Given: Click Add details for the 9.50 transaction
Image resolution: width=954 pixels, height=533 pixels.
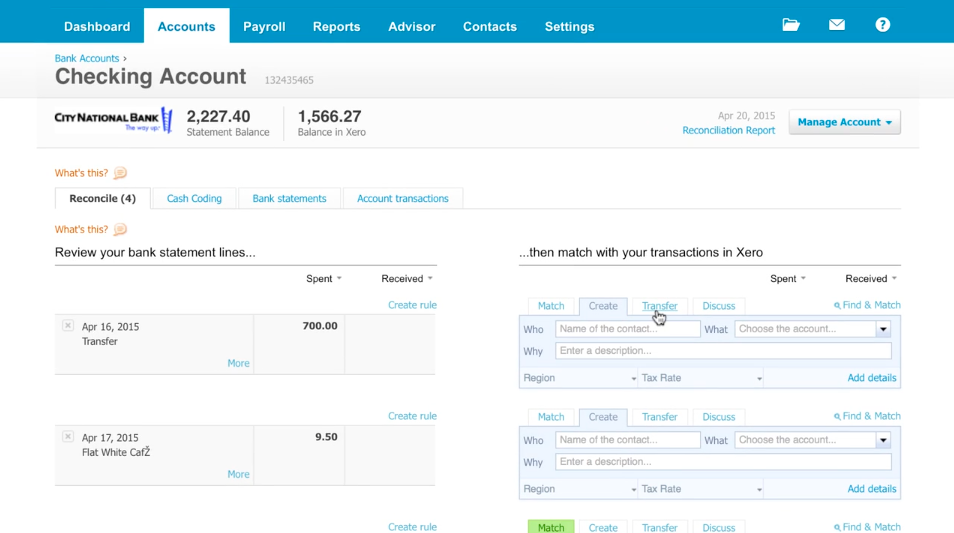Looking at the screenshot, I should pos(871,489).
